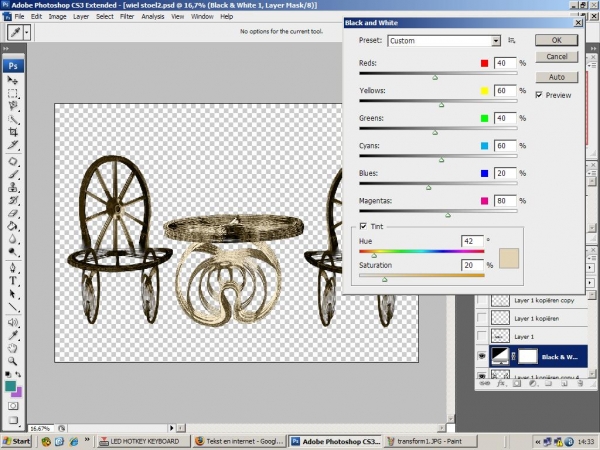Click the new adjustment layer icon

(x=532, y=383)
